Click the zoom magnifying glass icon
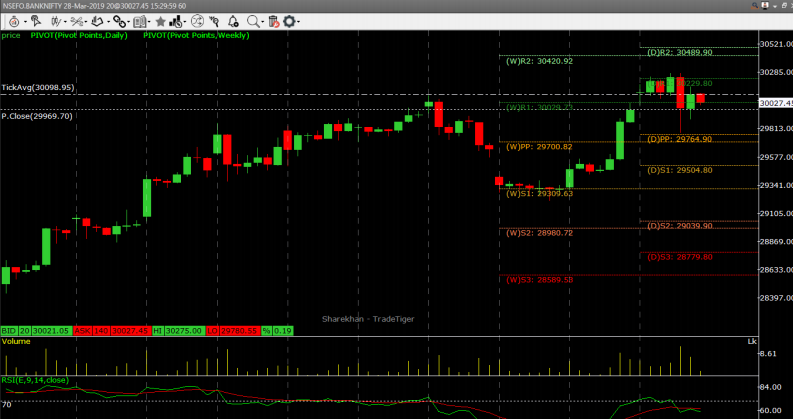Image resolution: width=793 pixels, height=419 pixels. coord(253,22)
